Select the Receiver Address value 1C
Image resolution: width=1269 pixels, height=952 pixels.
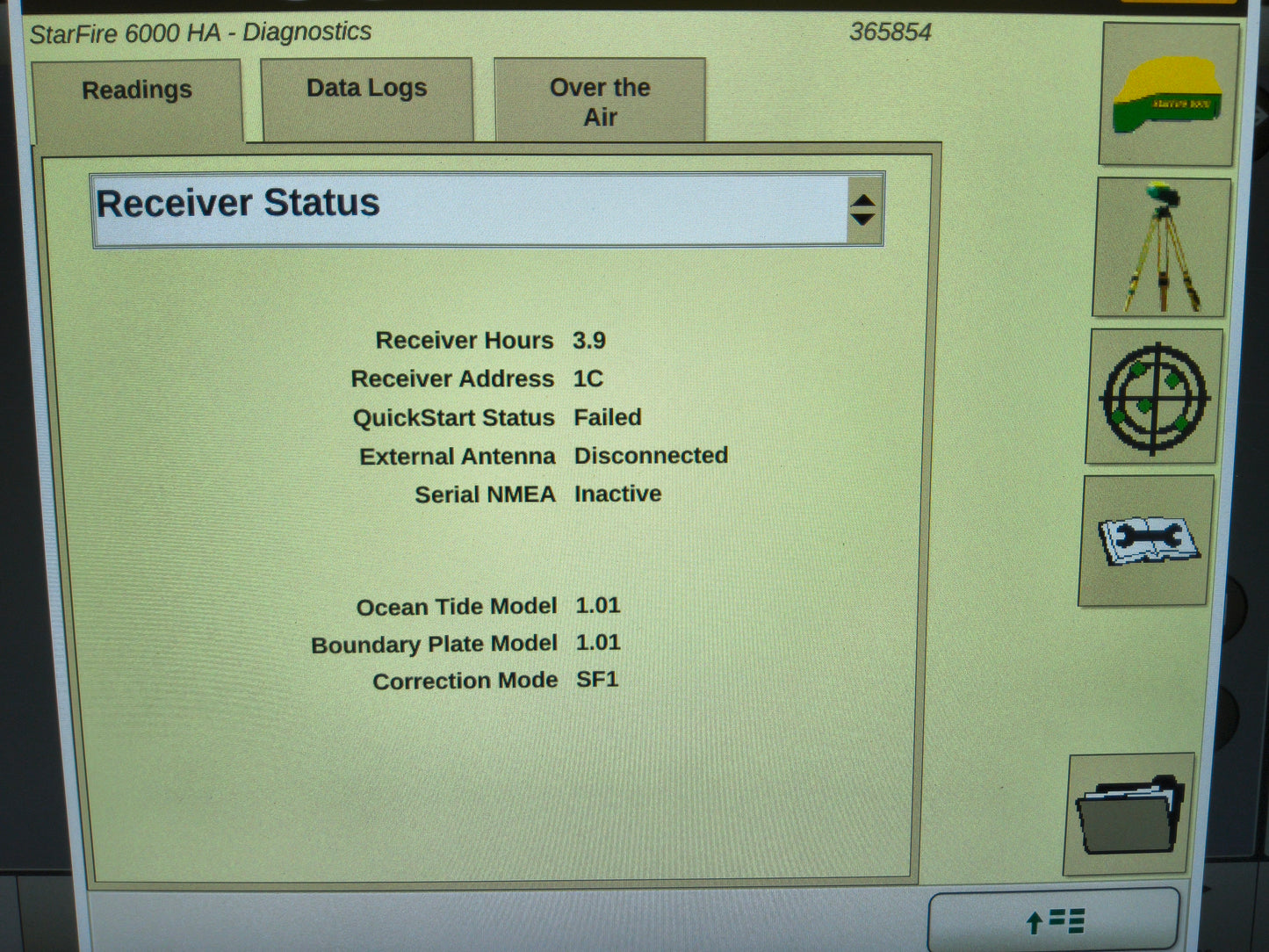(x=588, y=379)
